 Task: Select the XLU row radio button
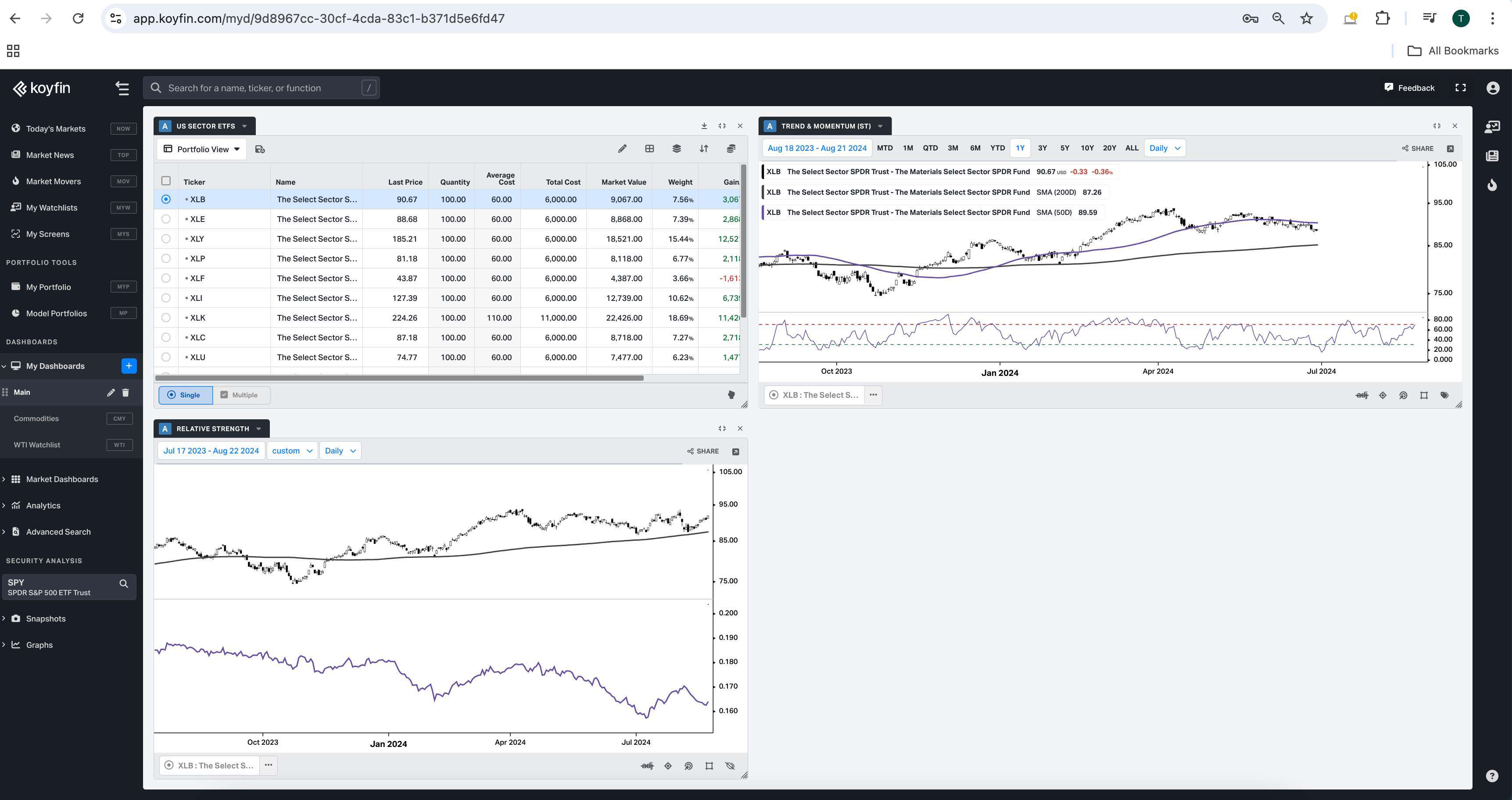(x=166, y=357)
